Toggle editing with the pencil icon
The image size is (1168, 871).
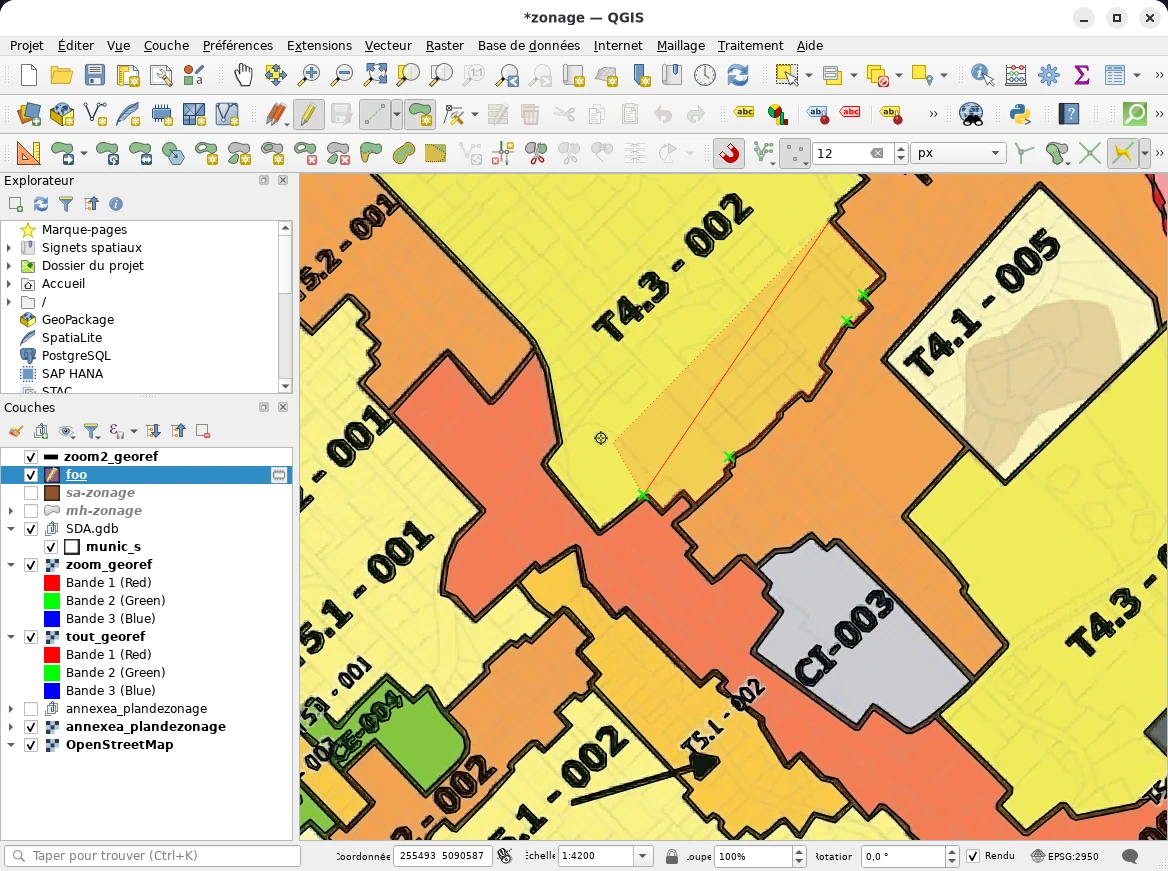click(x=308, y=114)
